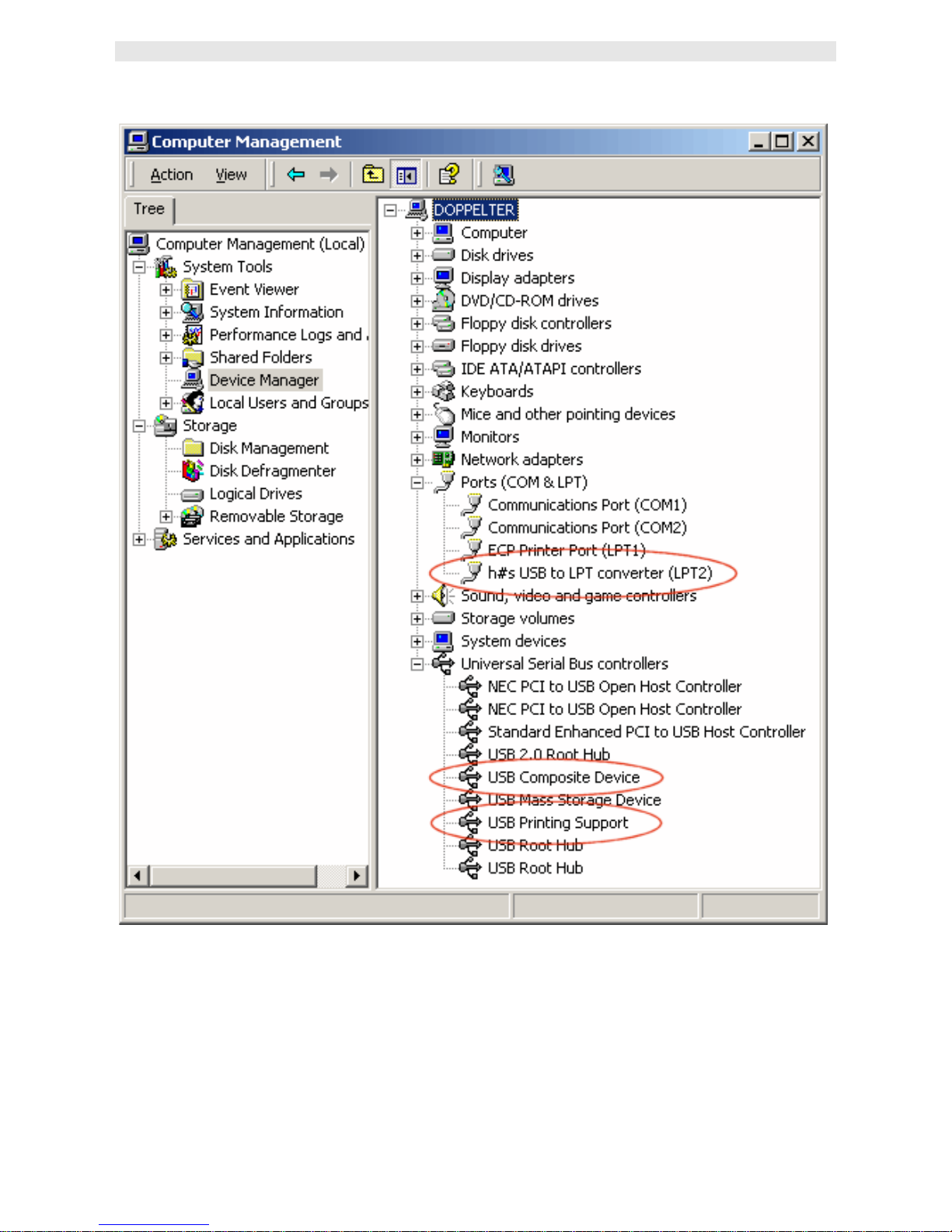Click the Scan for hardware changes icon
The width and height of the screenshot is (952, 1232).
[503, 175]
